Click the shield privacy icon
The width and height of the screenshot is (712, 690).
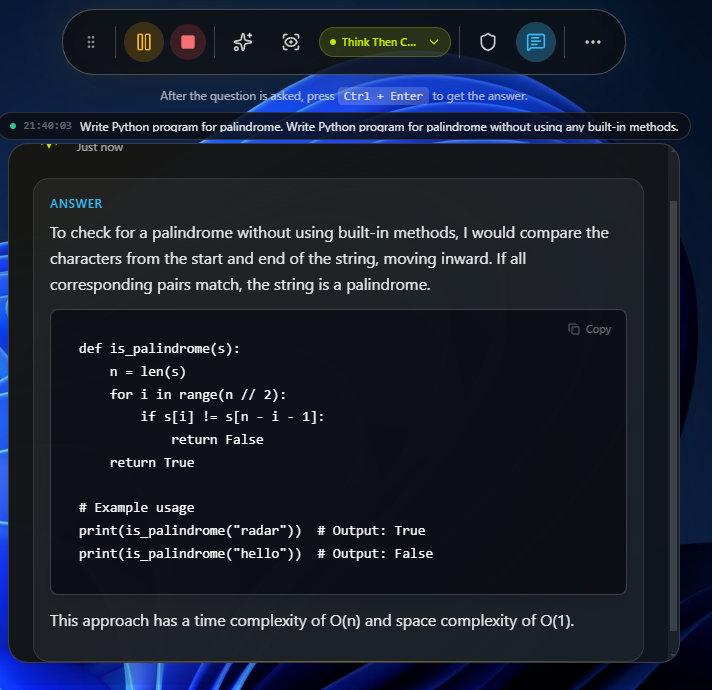coord(488,42)
